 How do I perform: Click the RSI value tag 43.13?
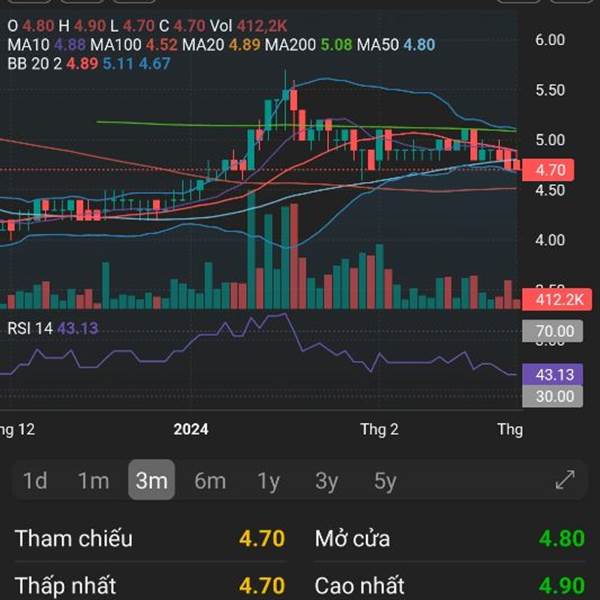click(x=553, y=375)
